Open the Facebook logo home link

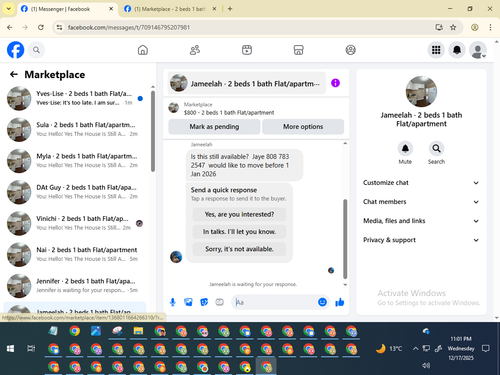tap(16, 50)
